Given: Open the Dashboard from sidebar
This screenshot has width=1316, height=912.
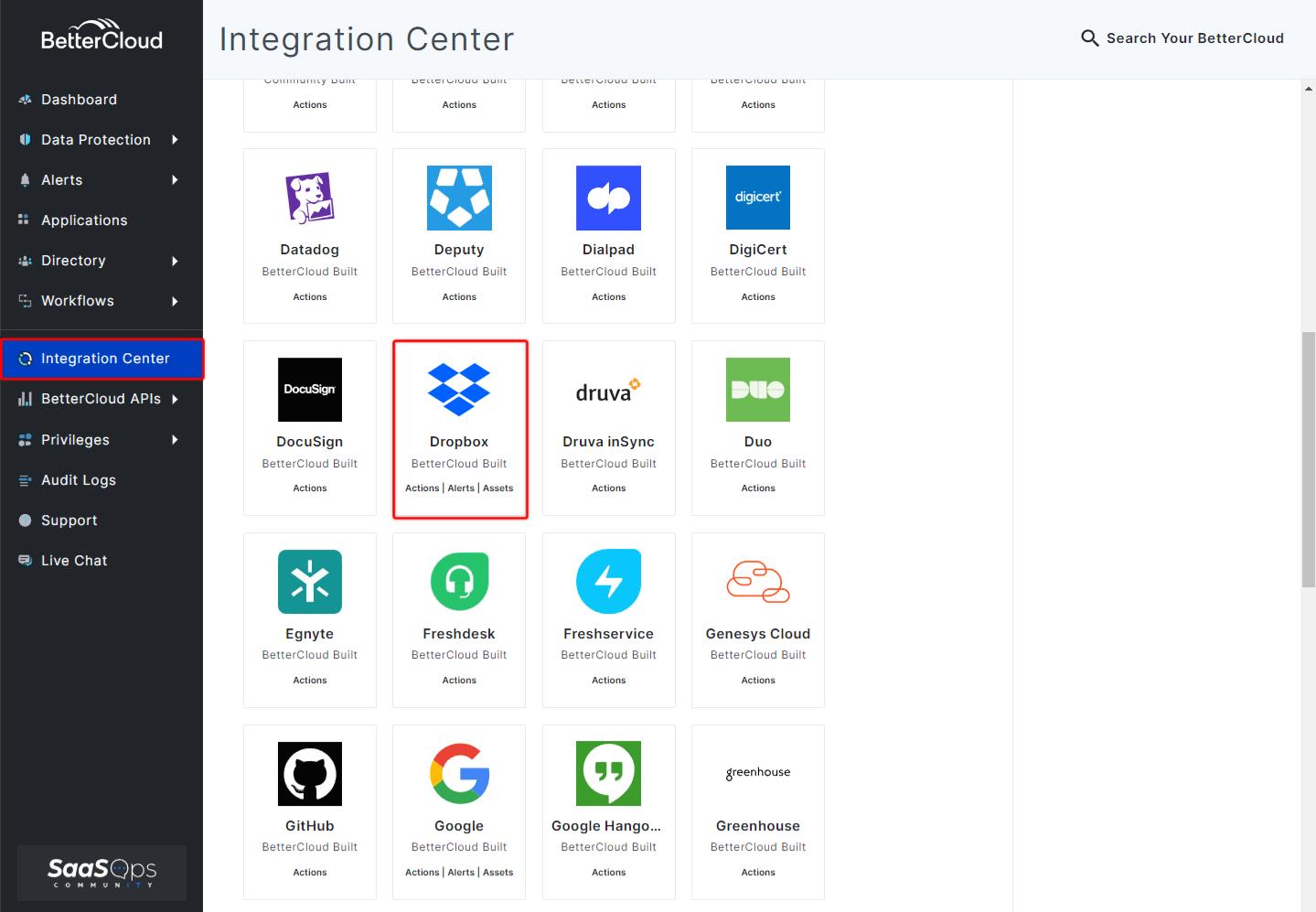Looking at the screenshot, I should coord(79,99).
